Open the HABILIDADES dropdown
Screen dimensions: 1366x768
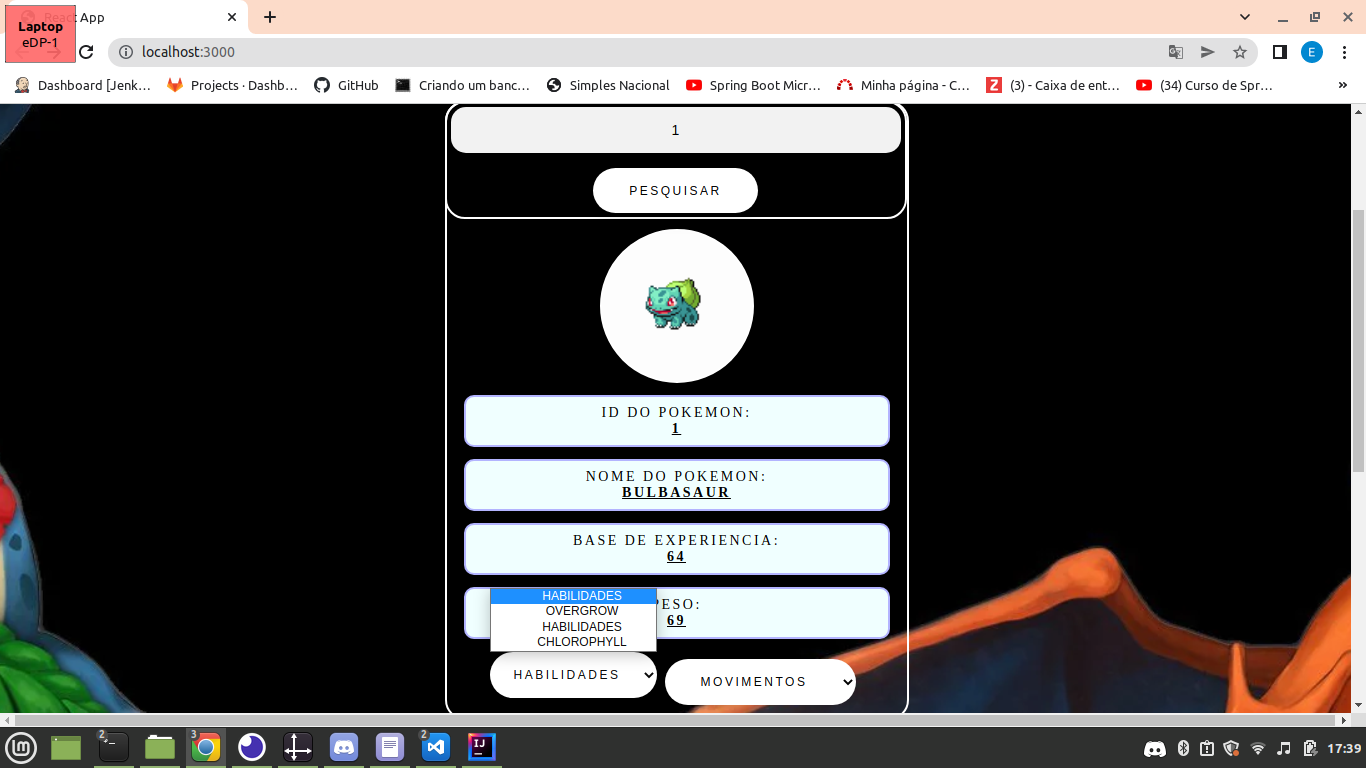click(x=573, y=675)
